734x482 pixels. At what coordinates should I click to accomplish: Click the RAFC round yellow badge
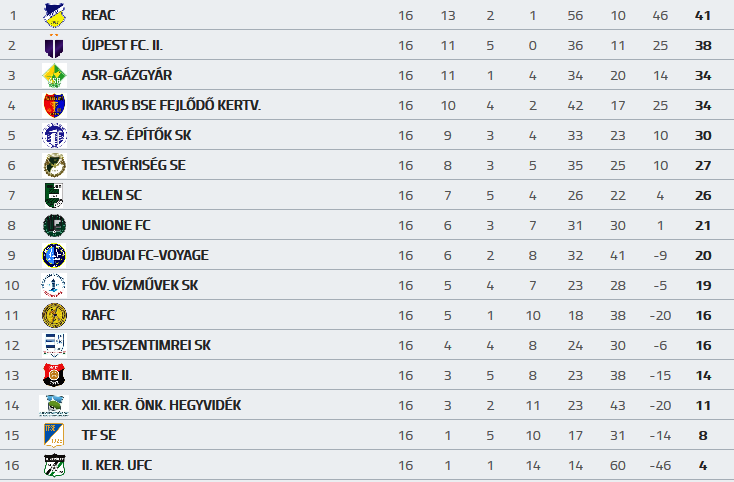53,315
